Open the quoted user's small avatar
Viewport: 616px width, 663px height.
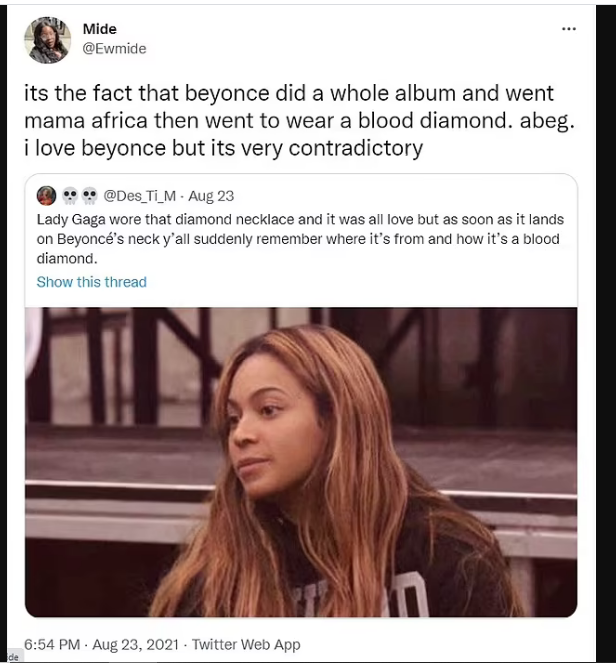coord(47,196)
